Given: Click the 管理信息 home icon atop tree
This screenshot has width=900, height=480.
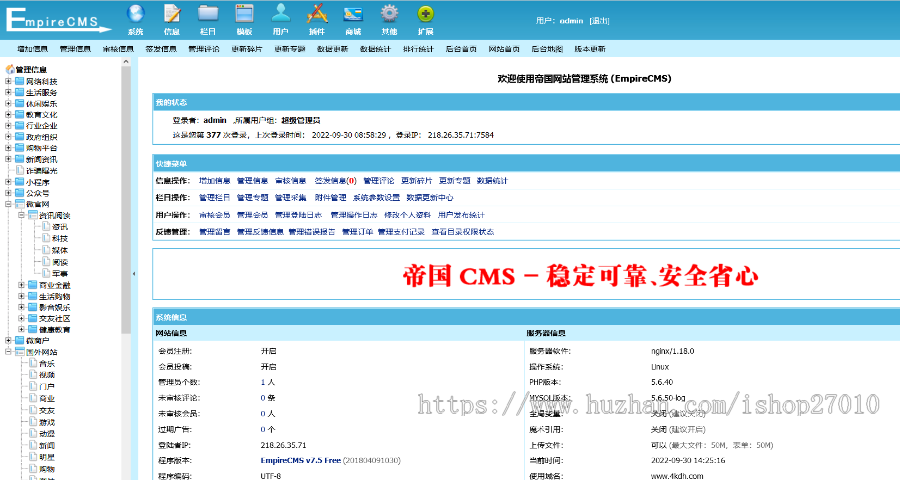Looking at the screenshot, I should coord(10,69).
